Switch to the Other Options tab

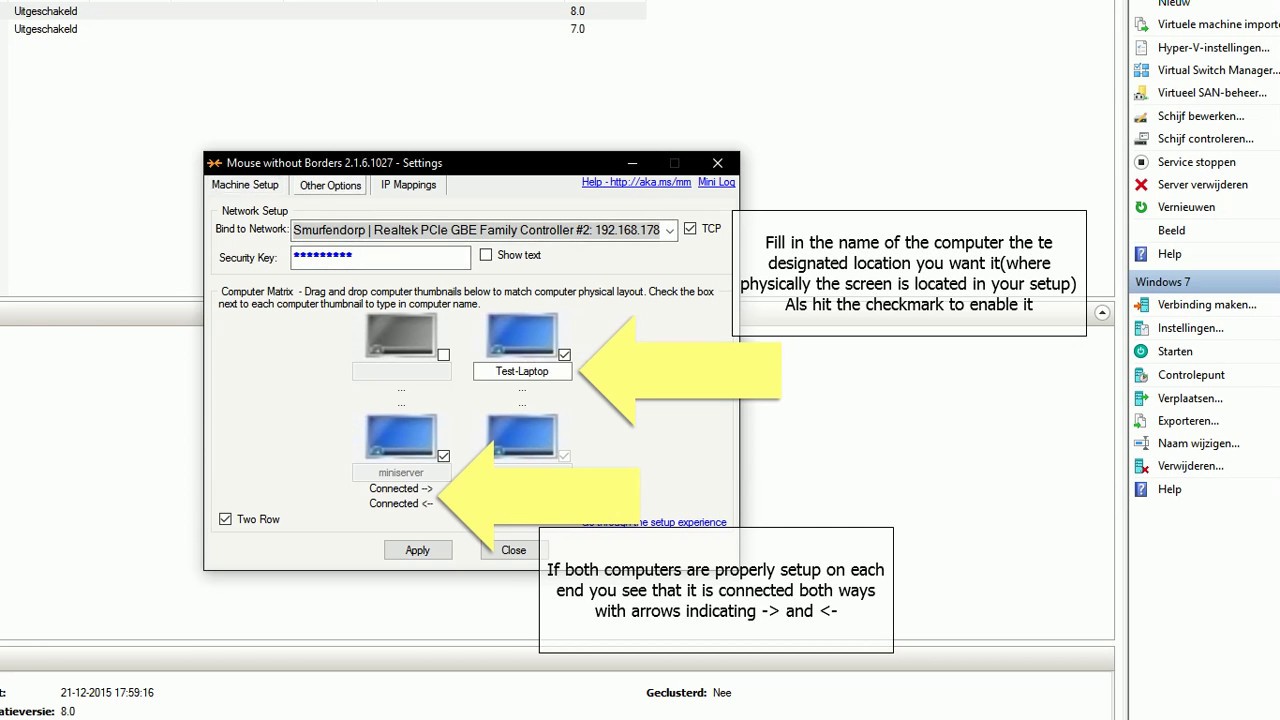point(330,185)
